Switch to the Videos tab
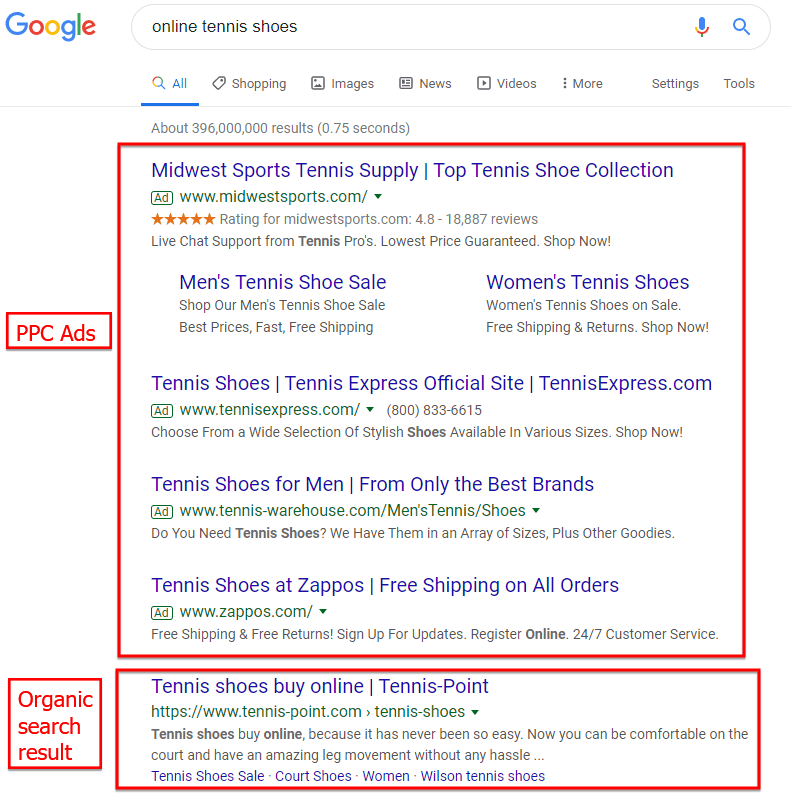The image size is (791, 796). [x=507, y=83]
